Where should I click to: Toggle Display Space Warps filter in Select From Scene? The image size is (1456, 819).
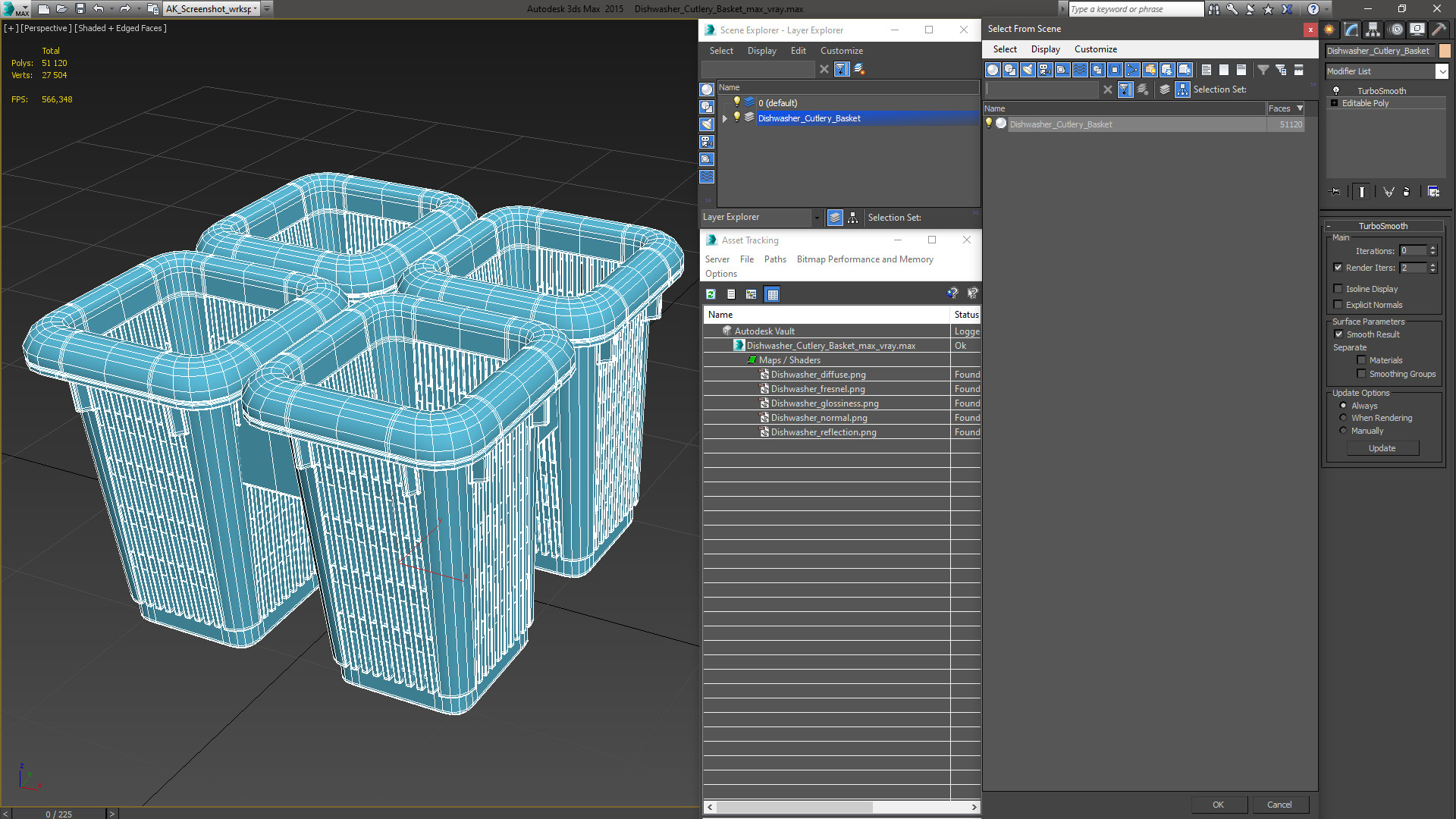coord(1080,70)
